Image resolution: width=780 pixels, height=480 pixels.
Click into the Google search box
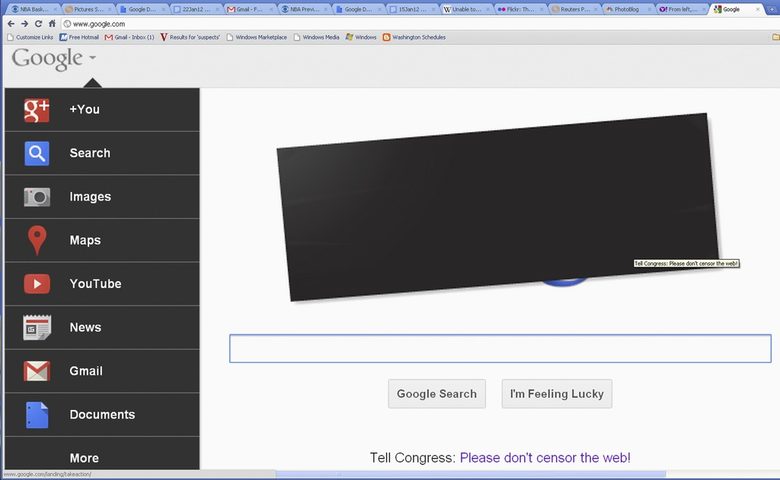tap(500, 349)
